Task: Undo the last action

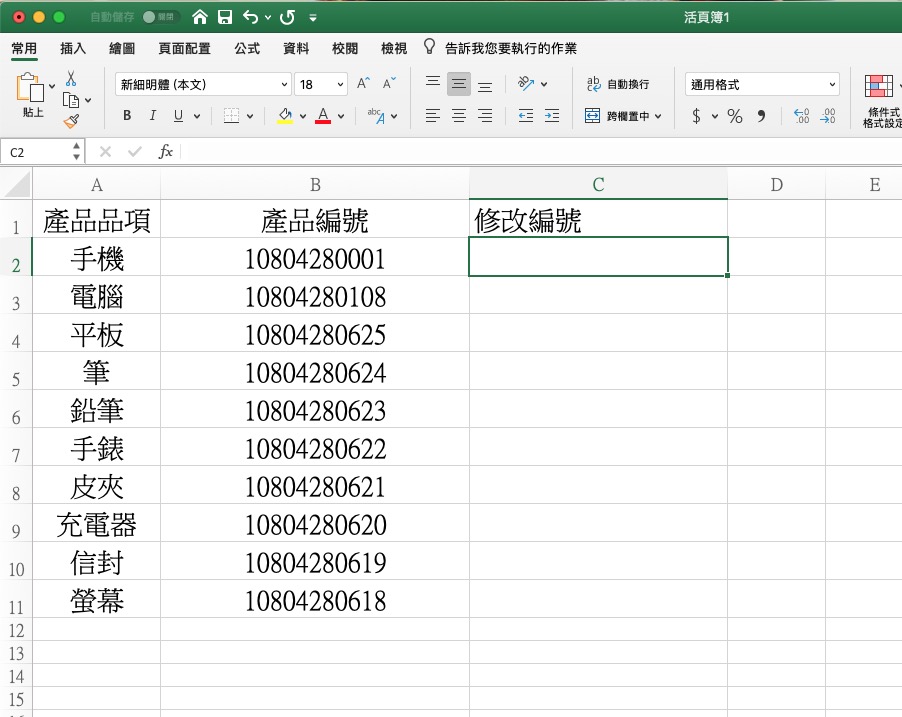Action: (x=250, y=17)
